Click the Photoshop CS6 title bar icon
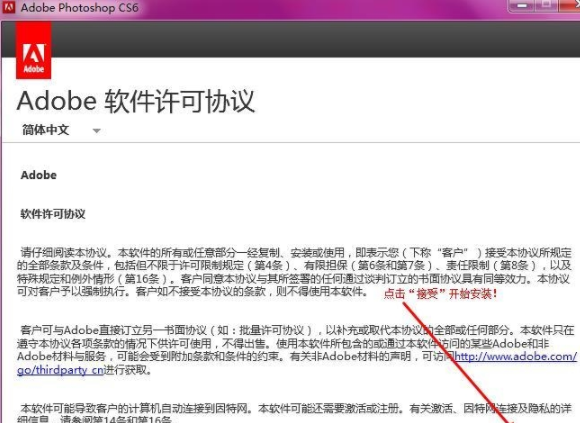580x423 pixels. pyautogui.click(x=8, y=7)
